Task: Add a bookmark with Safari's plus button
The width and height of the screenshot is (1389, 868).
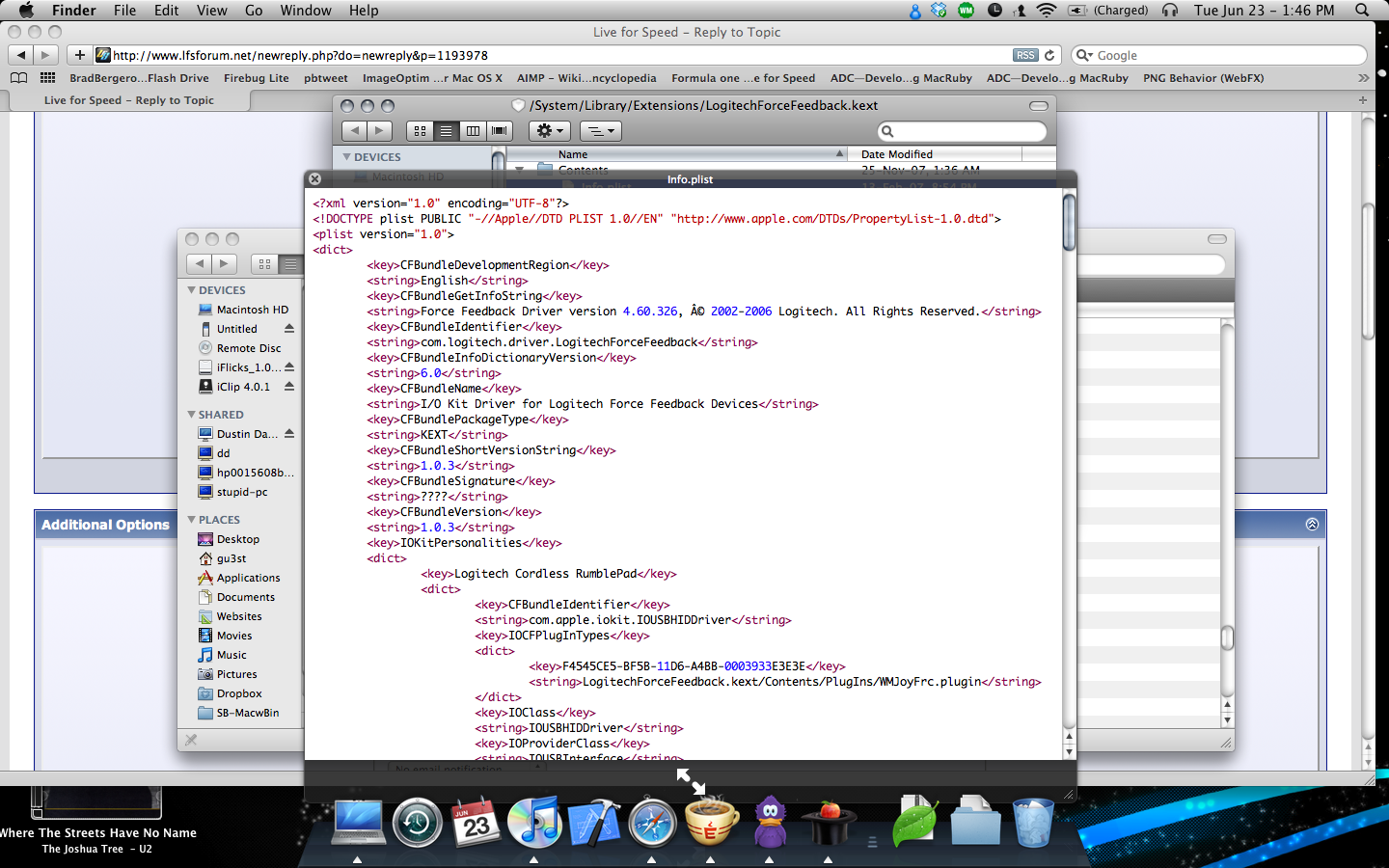Action: coord(80,55)
